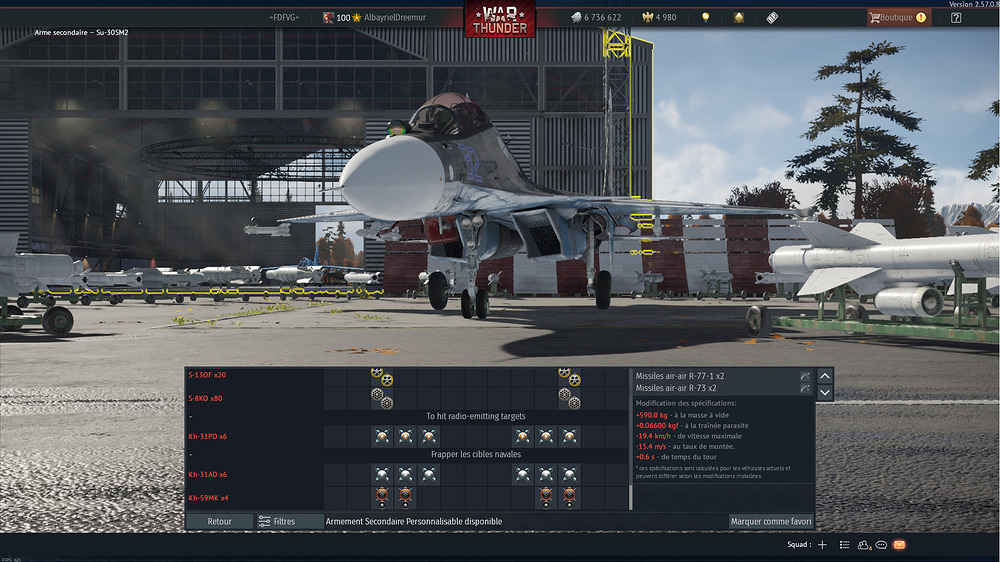Select the Kh-31AD x6 row label
The image size is (1000, 562).
click(207, 474)
